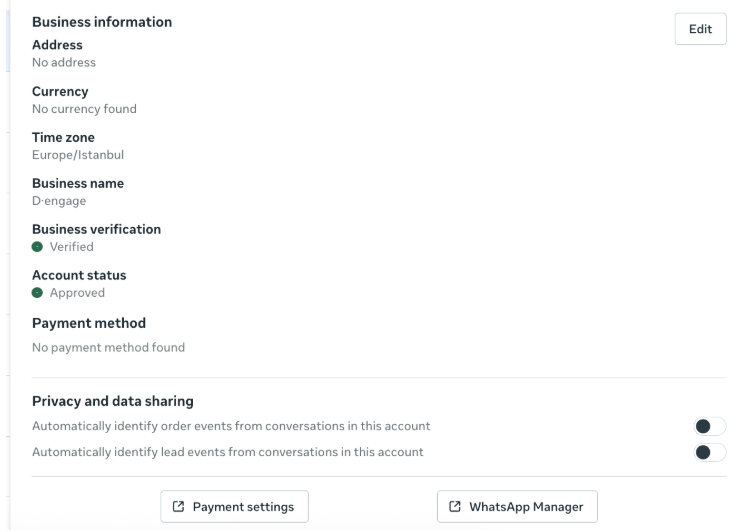Viewport: 752px width, 532px height.
Task: Click the No address text
Action: coord(64,63)
